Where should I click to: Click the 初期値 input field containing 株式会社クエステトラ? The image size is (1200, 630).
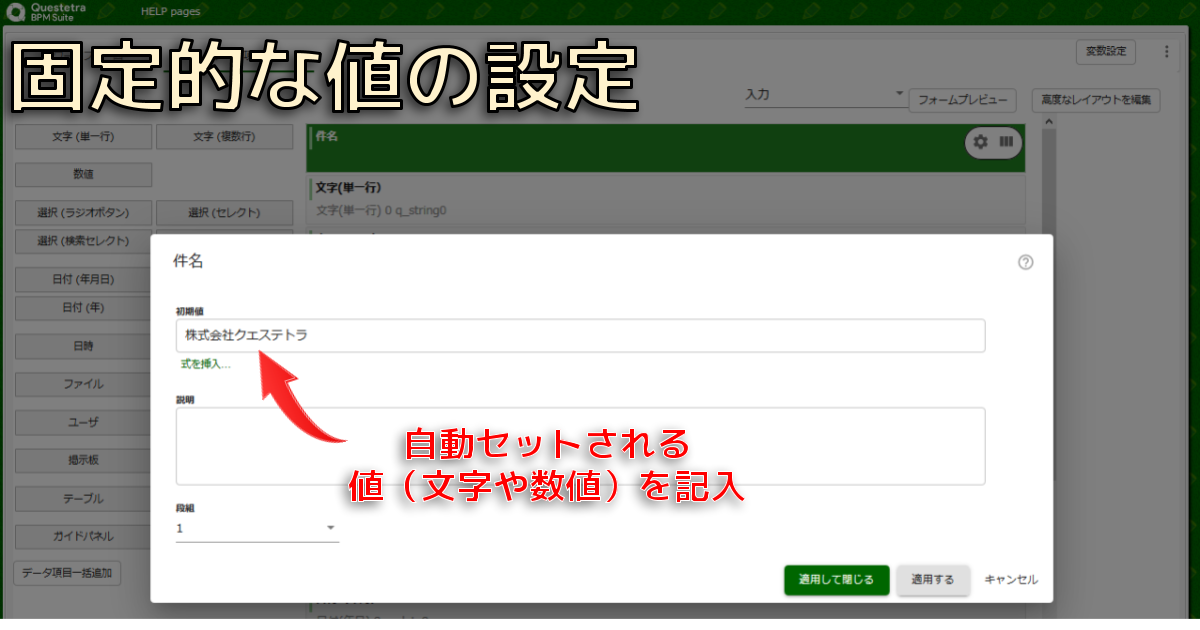(x=580, y=336)
